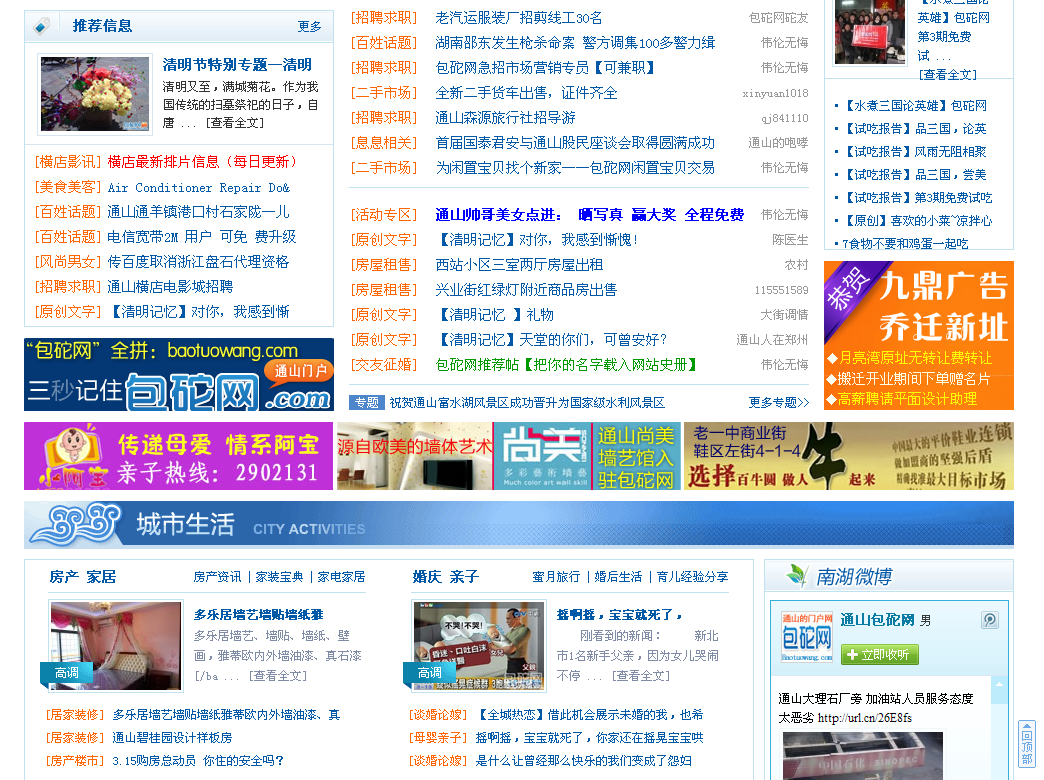This screenshot has width=1044, height=780.
Task: Click the 回顶部 back-to-top button
Action: [1027, 744]
